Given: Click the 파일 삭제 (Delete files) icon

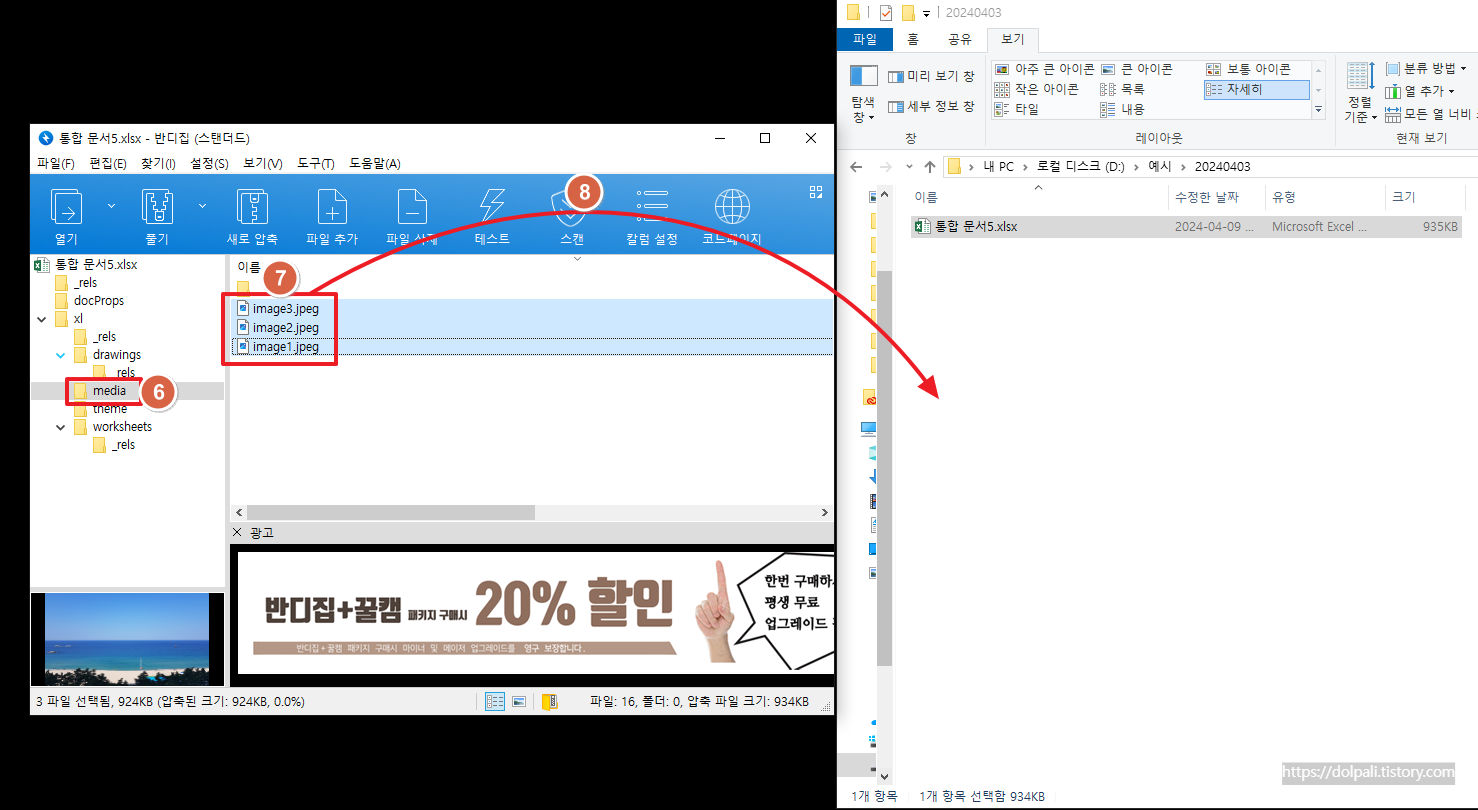Looking at the screenshot, I should 412,206.
